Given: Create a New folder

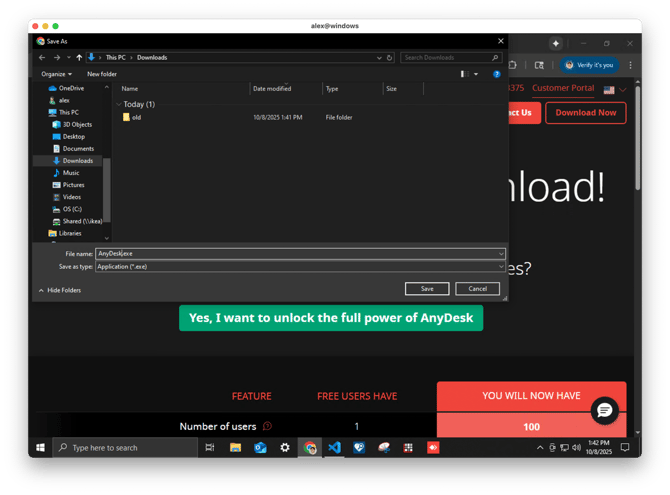Looking at the screenshot, I should [x=102, y=74].
